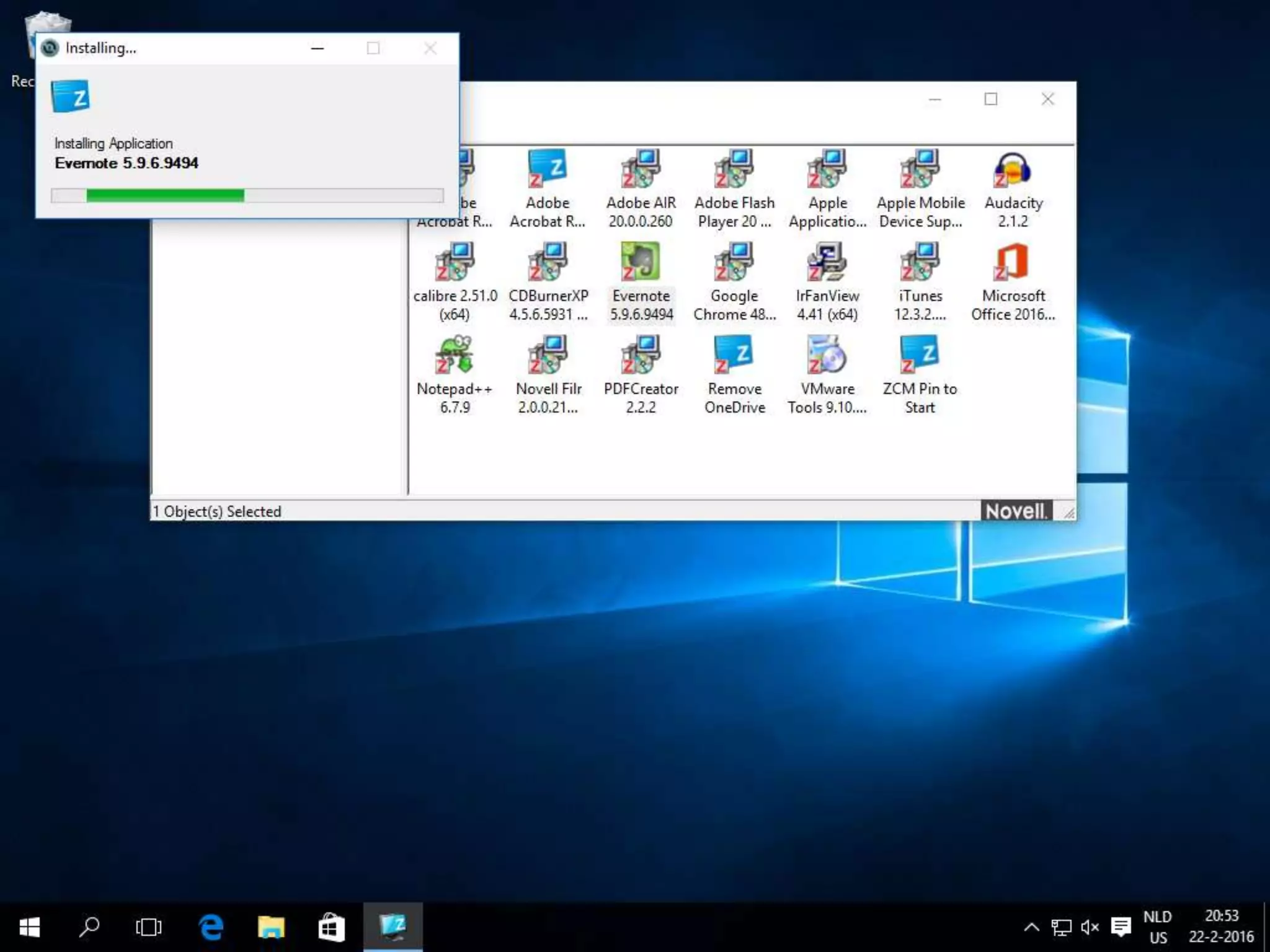1270x952 pixels.
Task: Launch Microsoft Edge from the taskbar
Action: (x=211, y=927)
